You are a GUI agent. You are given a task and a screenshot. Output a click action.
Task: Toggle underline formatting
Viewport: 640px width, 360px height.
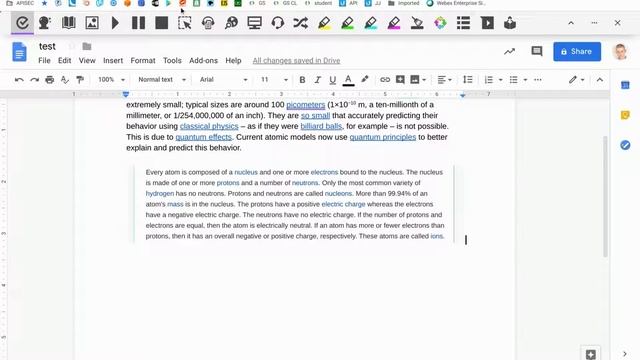tap(333, 80)
